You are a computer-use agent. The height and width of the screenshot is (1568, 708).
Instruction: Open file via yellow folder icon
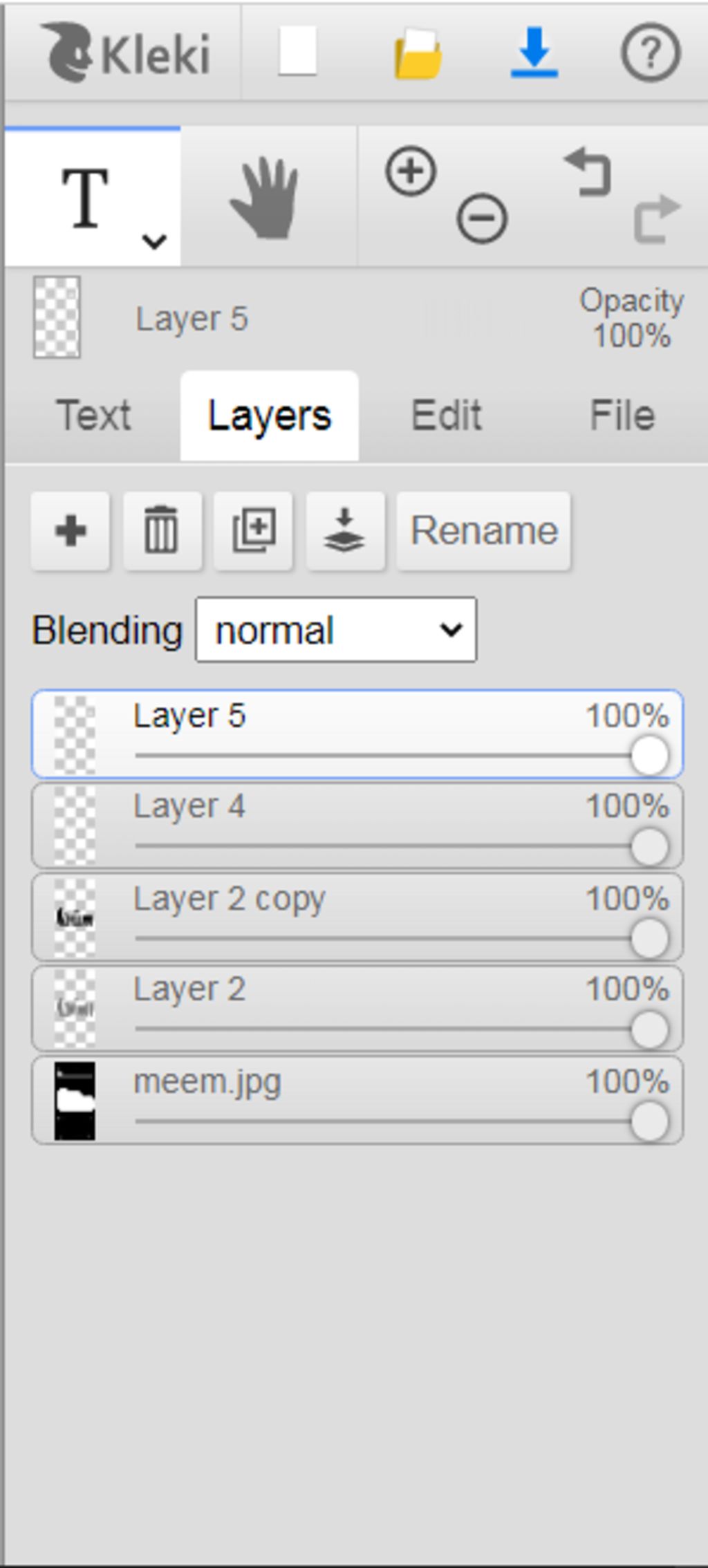(418, 53)
